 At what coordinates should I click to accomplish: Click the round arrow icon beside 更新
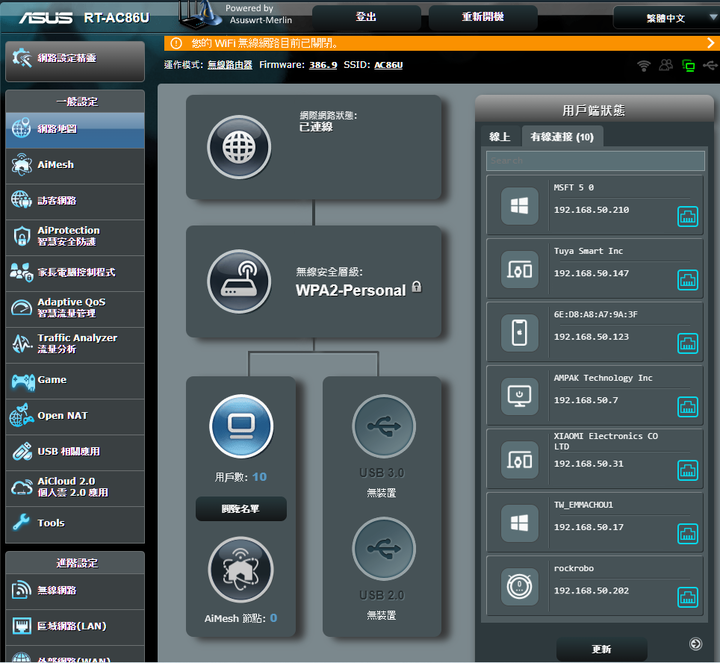(x=695, y=644)
